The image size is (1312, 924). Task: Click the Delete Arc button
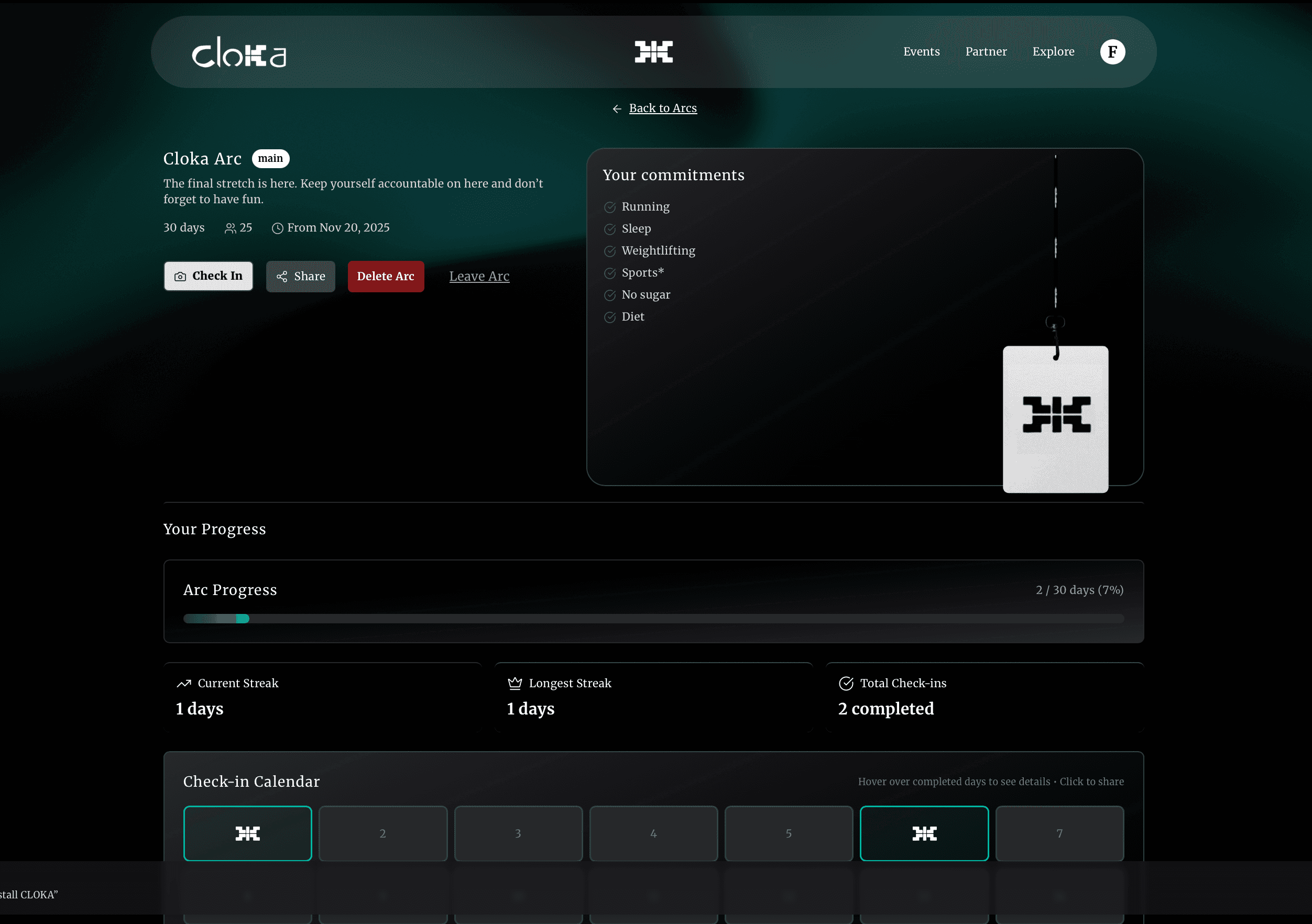click(386, 276)
